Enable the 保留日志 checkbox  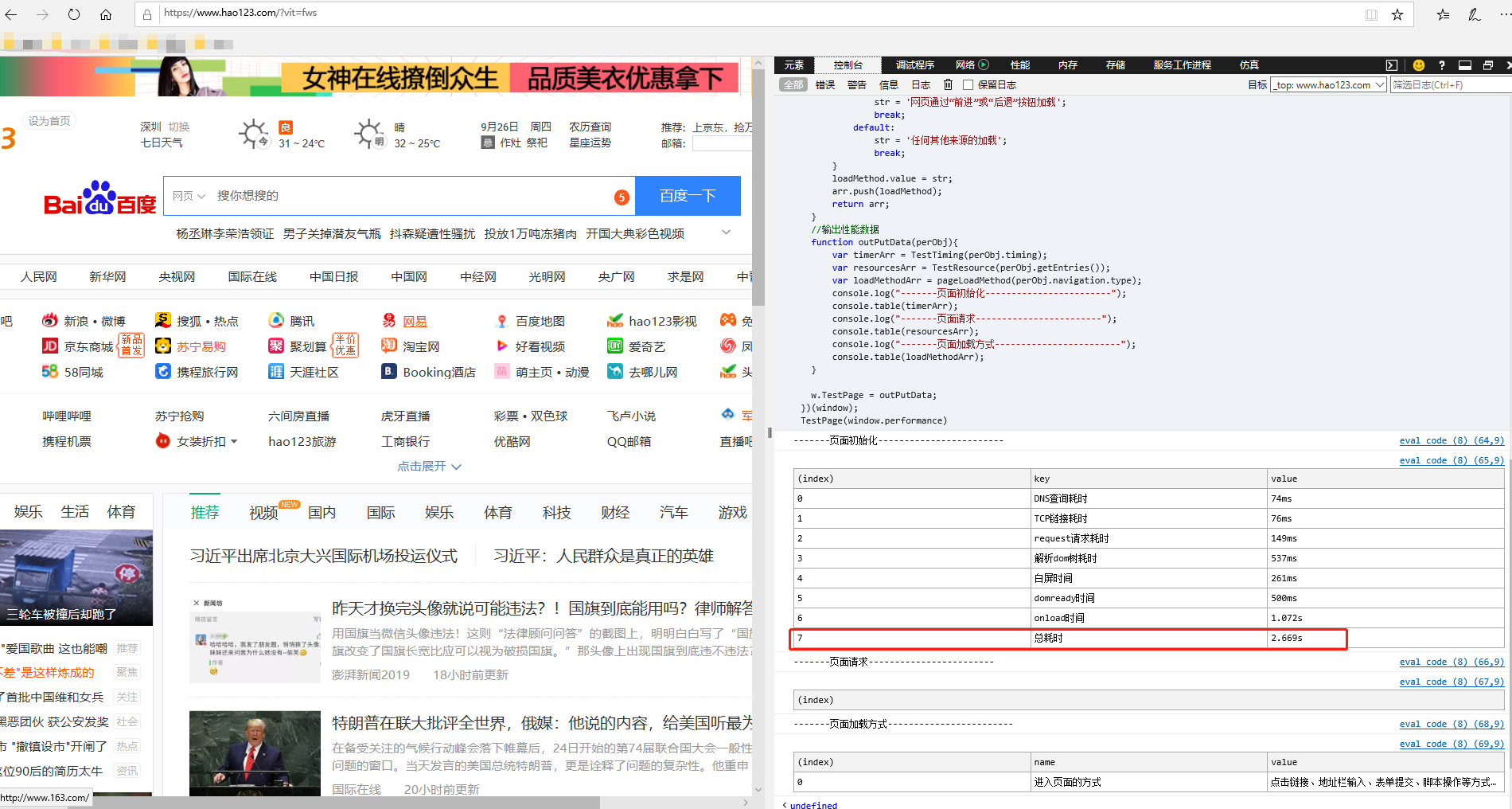[x=968, y=84]
